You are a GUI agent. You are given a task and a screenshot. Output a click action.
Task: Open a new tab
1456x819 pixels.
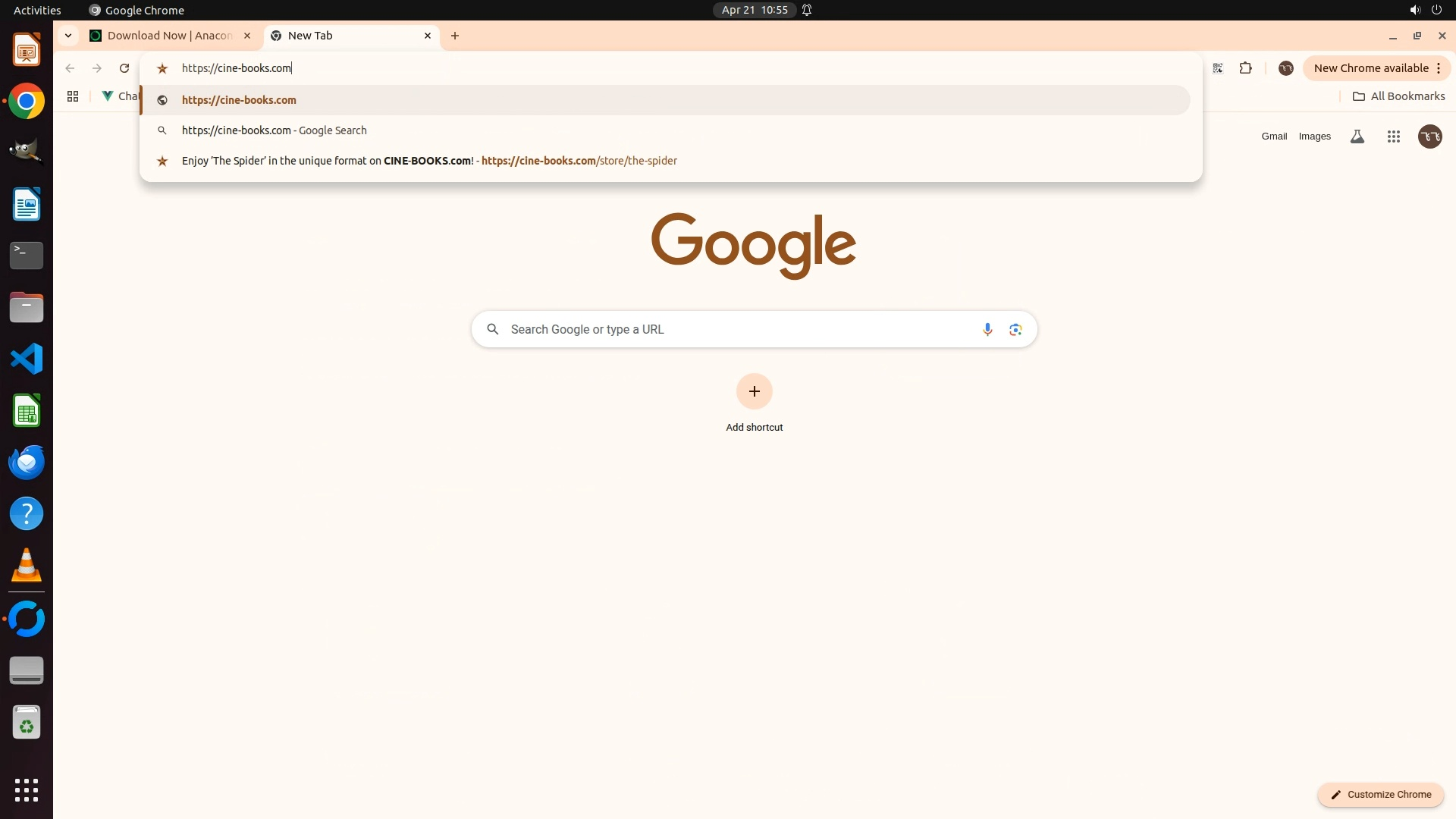point(455,36)
